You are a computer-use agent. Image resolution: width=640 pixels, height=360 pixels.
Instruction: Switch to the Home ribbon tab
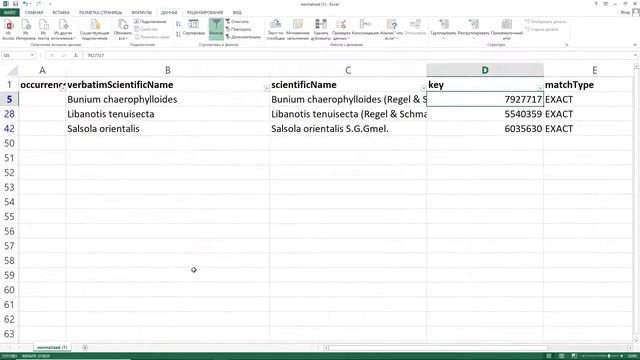[x=34, y=13]
